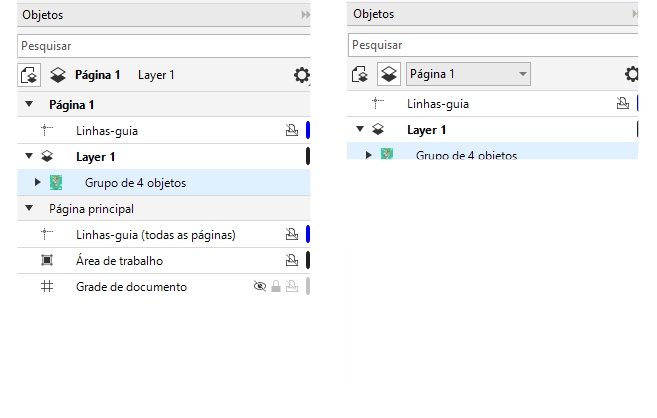Image resolution: width=657 pixels, height=418 pixels.
Task: Unlock the Grade de documento layer
Action: pyautogui.click(x=275, y=287)
